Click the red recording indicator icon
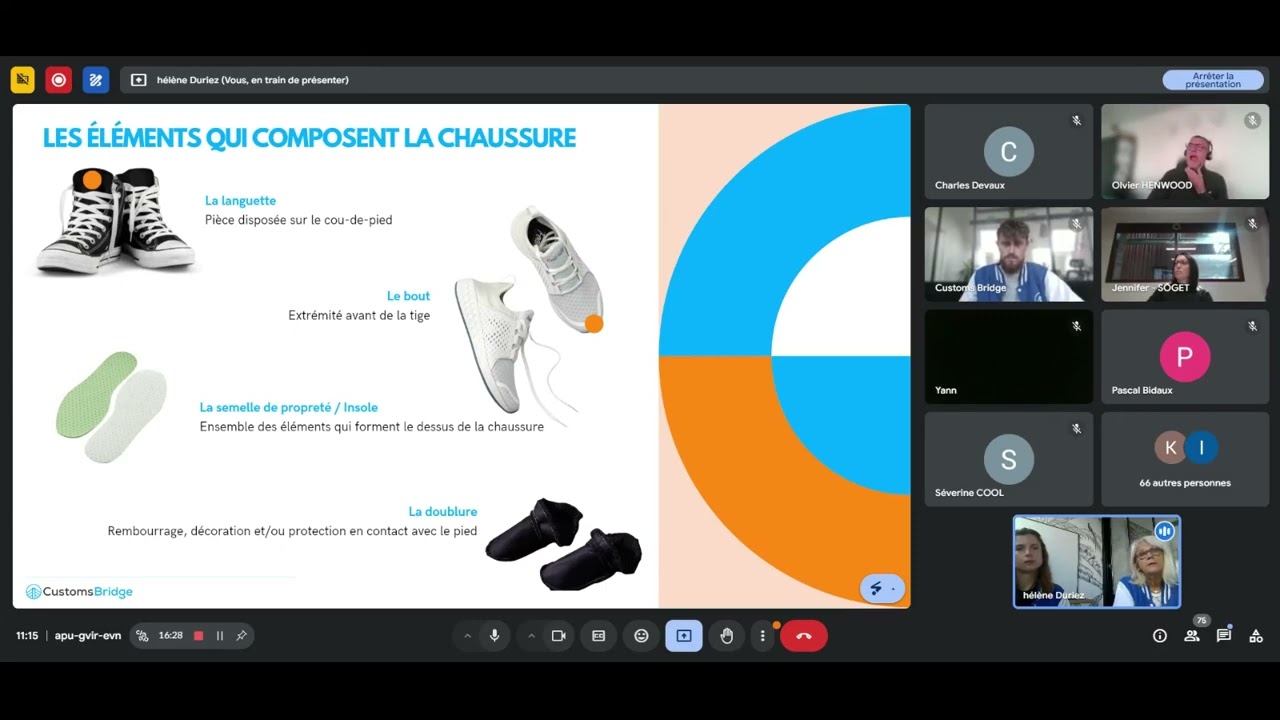The width and height of the screenshot is (1280, 720). (x=59, y=80)
